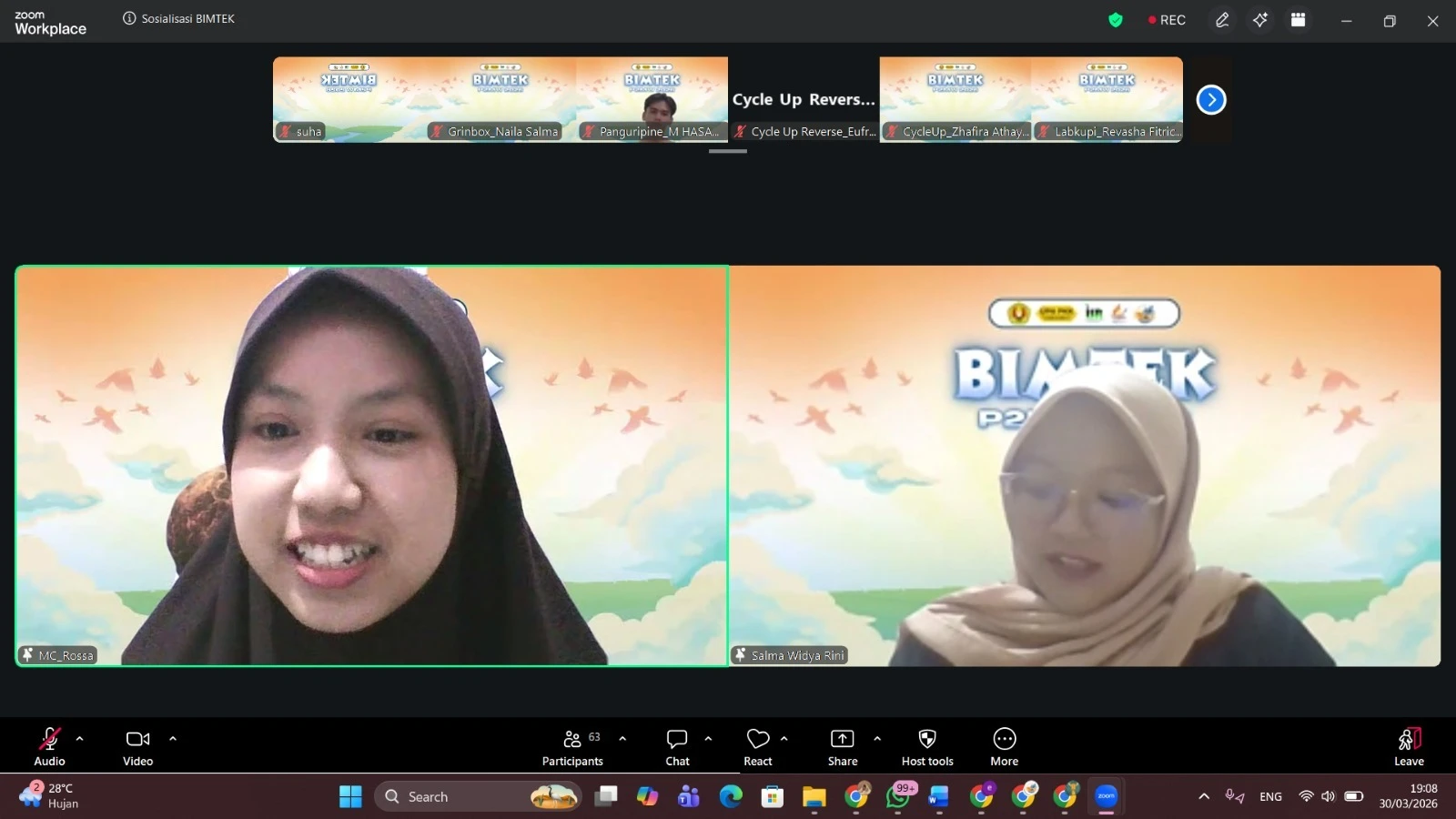This screenshot has height=819, width=1456.
Task: Expand the Video options arrow
Action: pos(173,739)
